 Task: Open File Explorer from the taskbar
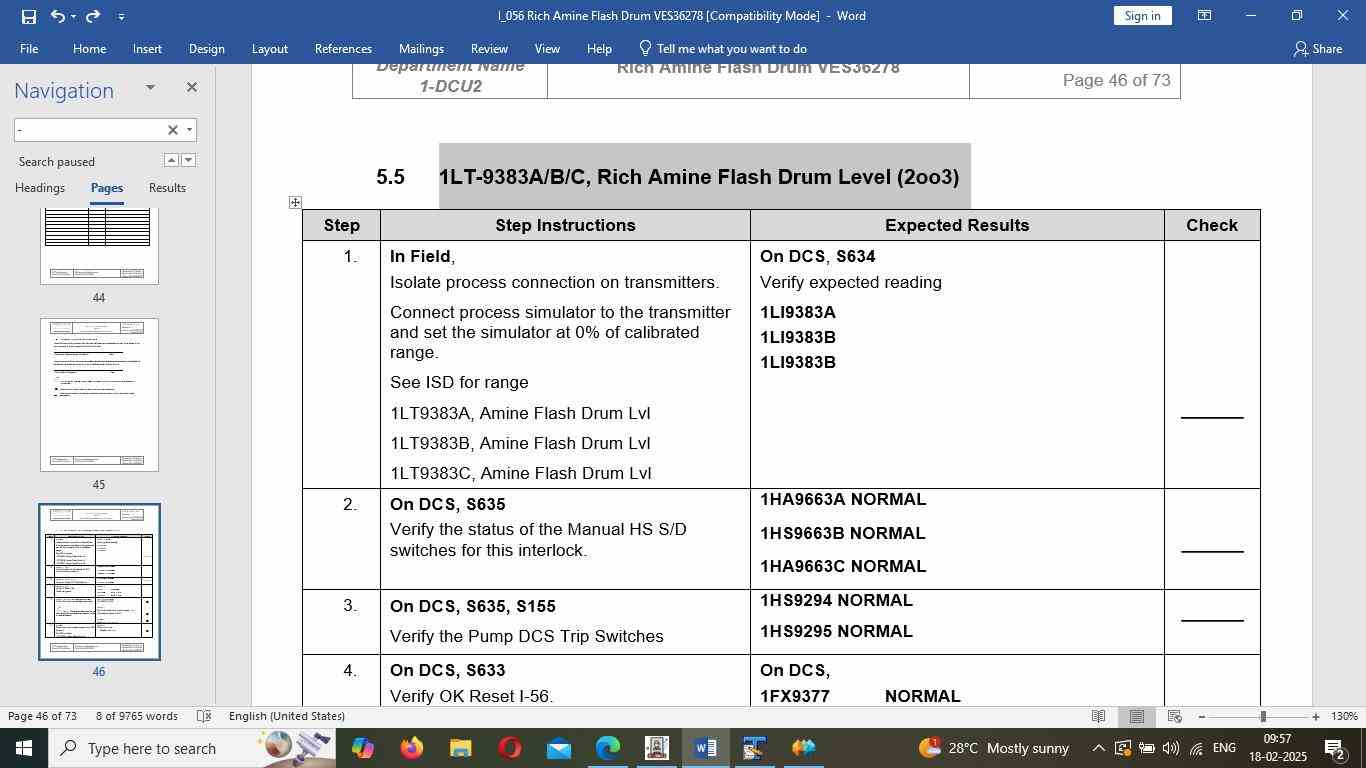(460, 748)
